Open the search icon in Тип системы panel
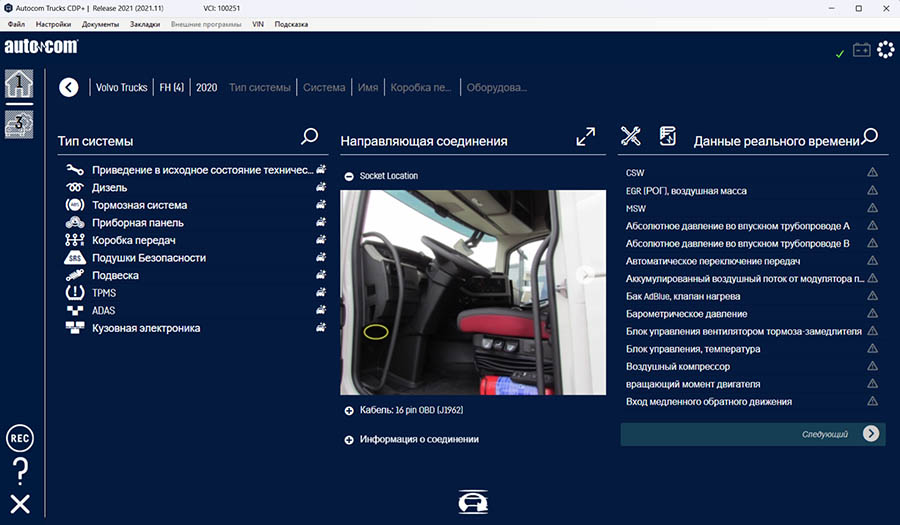The height and width of the screenshot is (525, 900). (x=310, y=137)
